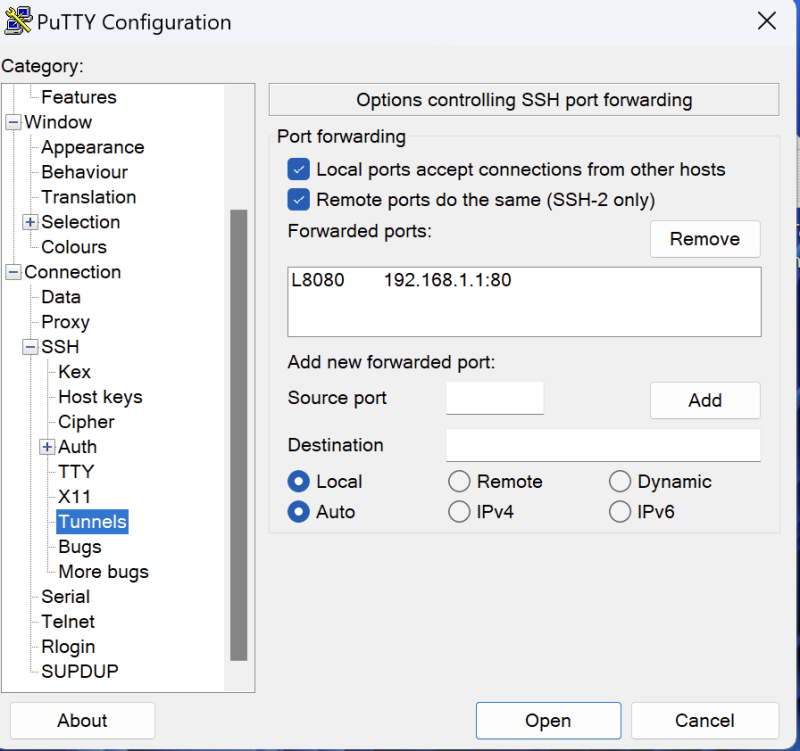800x751 pixels.
Task: Focus the Source port input field
Action: [x=495, y=398]
